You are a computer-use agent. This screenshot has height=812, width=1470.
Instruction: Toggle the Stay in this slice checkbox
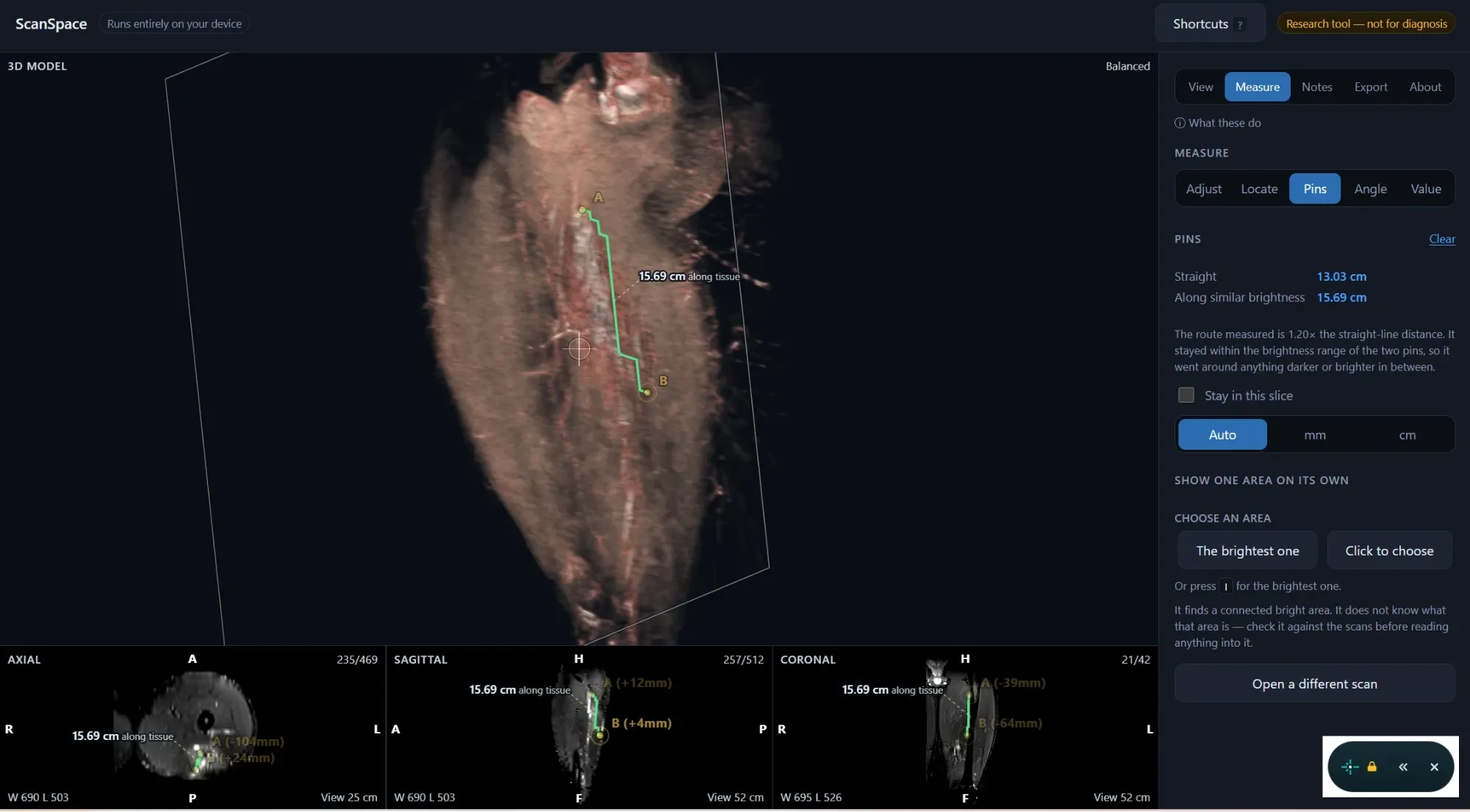[1186, 395]
